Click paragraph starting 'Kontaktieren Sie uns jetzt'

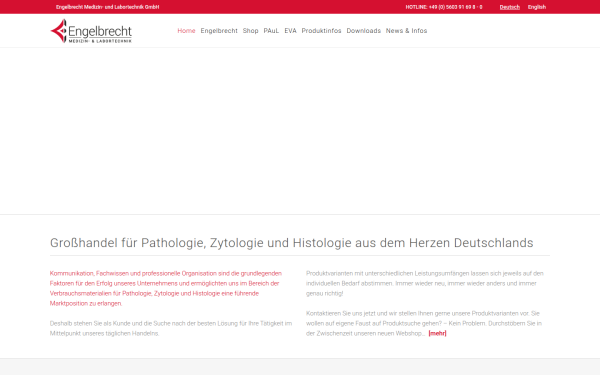[424, 323]
